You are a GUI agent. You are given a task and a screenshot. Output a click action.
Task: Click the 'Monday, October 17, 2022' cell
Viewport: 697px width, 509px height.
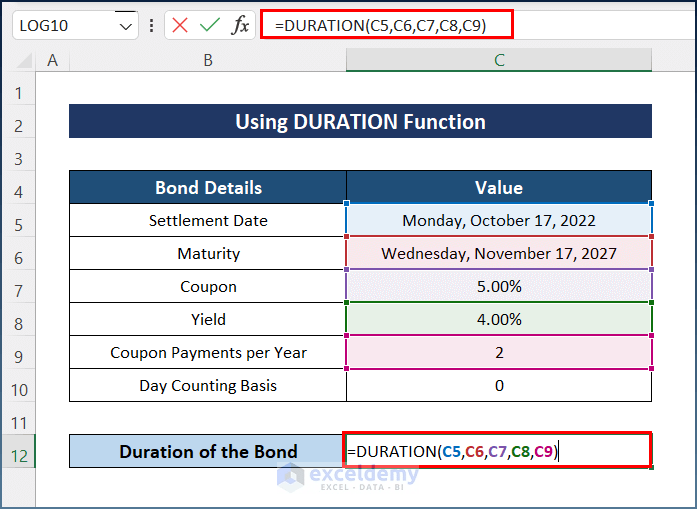coord(499,220)
